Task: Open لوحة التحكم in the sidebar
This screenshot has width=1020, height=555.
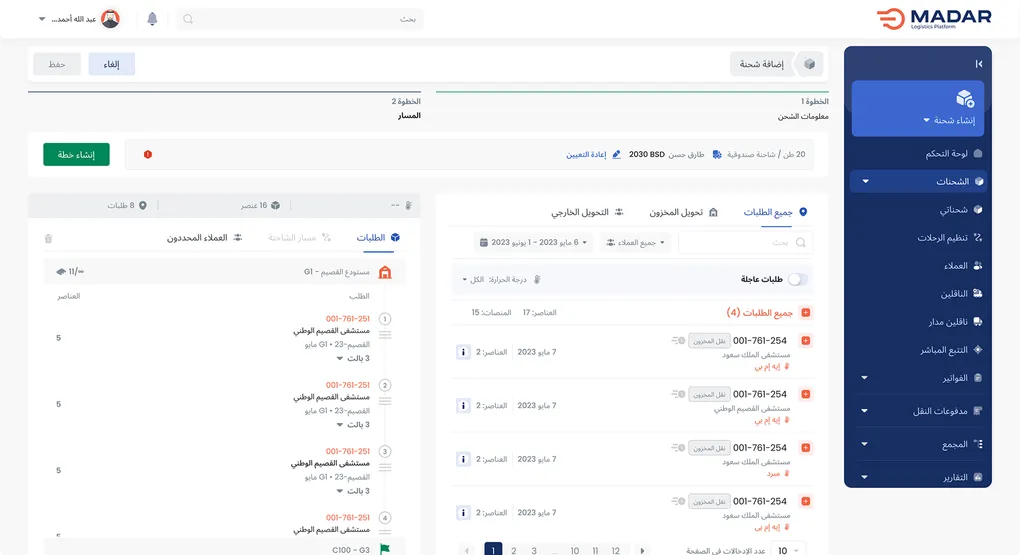Action: pyautogui.click(x=944, y=154)
